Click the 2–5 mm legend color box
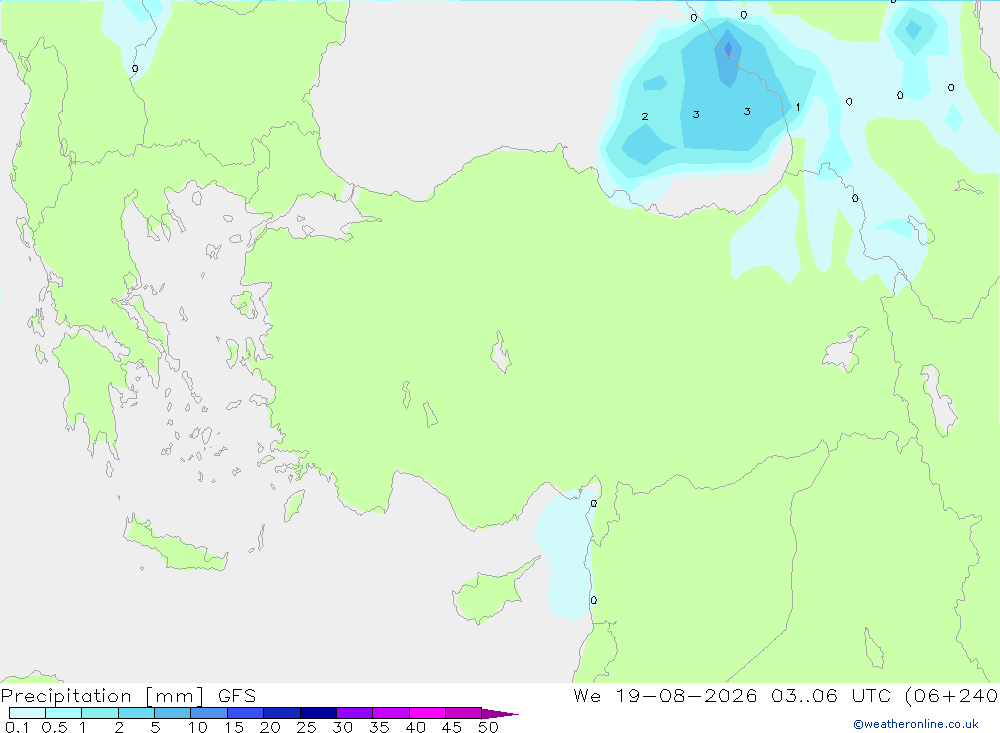The width and height of the screenshot is (1000, 733). point(136,713)
